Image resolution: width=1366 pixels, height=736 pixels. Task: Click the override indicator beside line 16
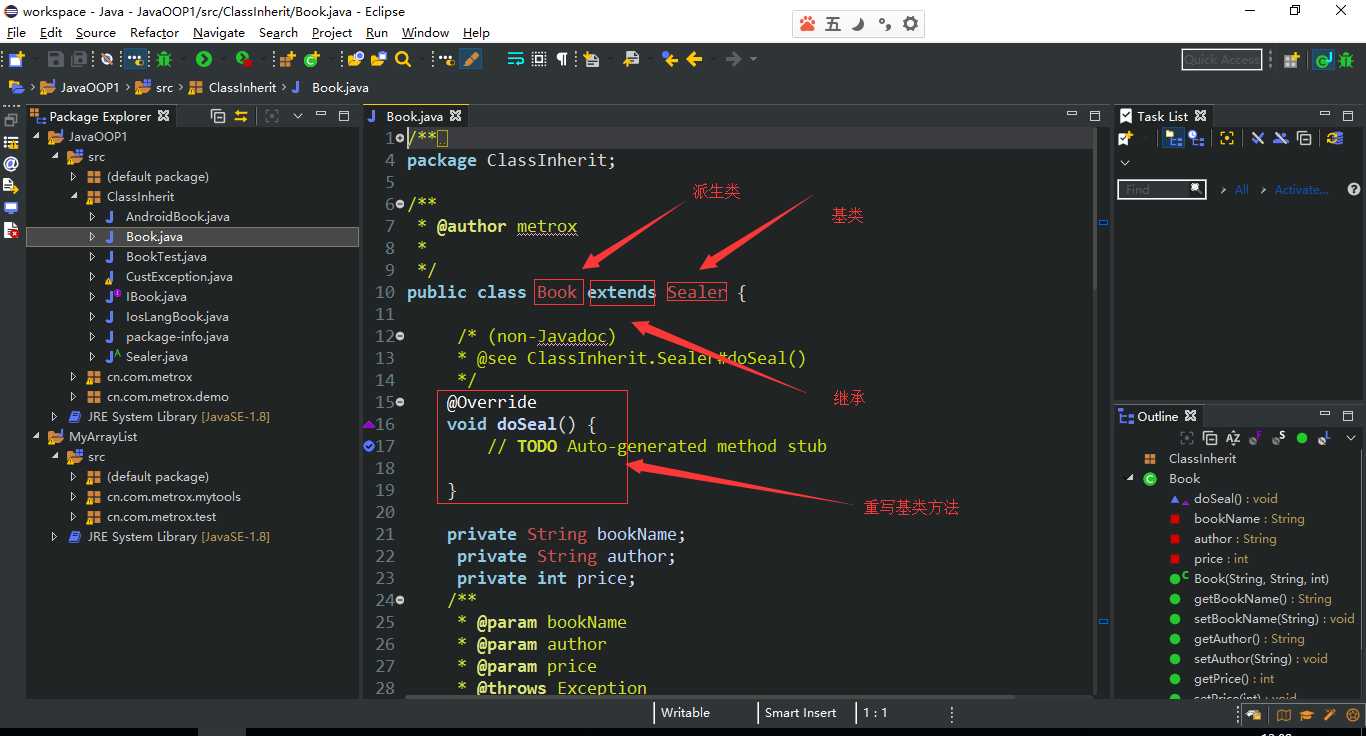click(368, 424)
